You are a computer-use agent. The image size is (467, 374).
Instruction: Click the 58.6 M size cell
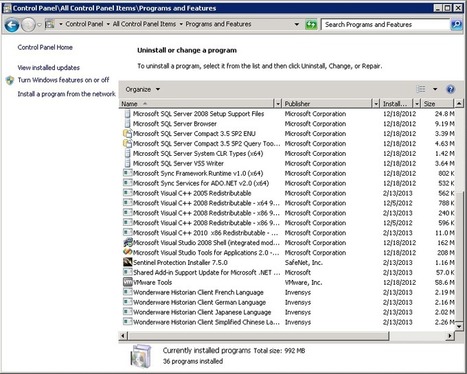click(444, 282)
